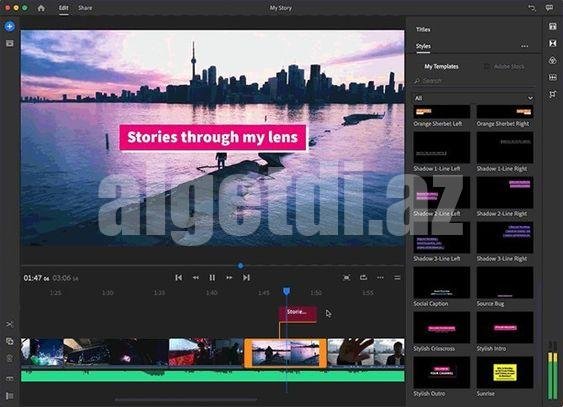Screen dimensions: 563x407
Task: Click the undo arrow icon in title bar
Action: click(532, 8)
